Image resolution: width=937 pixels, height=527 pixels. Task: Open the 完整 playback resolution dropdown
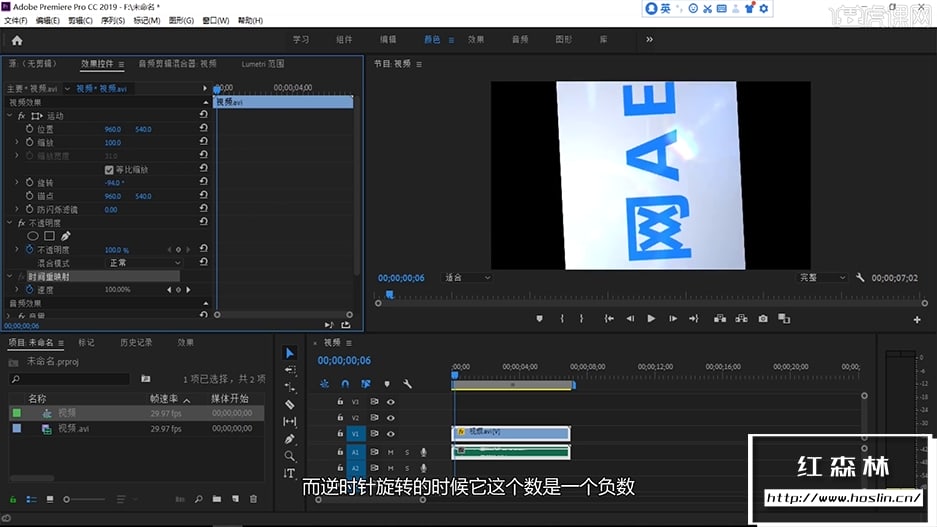[822, 277]
